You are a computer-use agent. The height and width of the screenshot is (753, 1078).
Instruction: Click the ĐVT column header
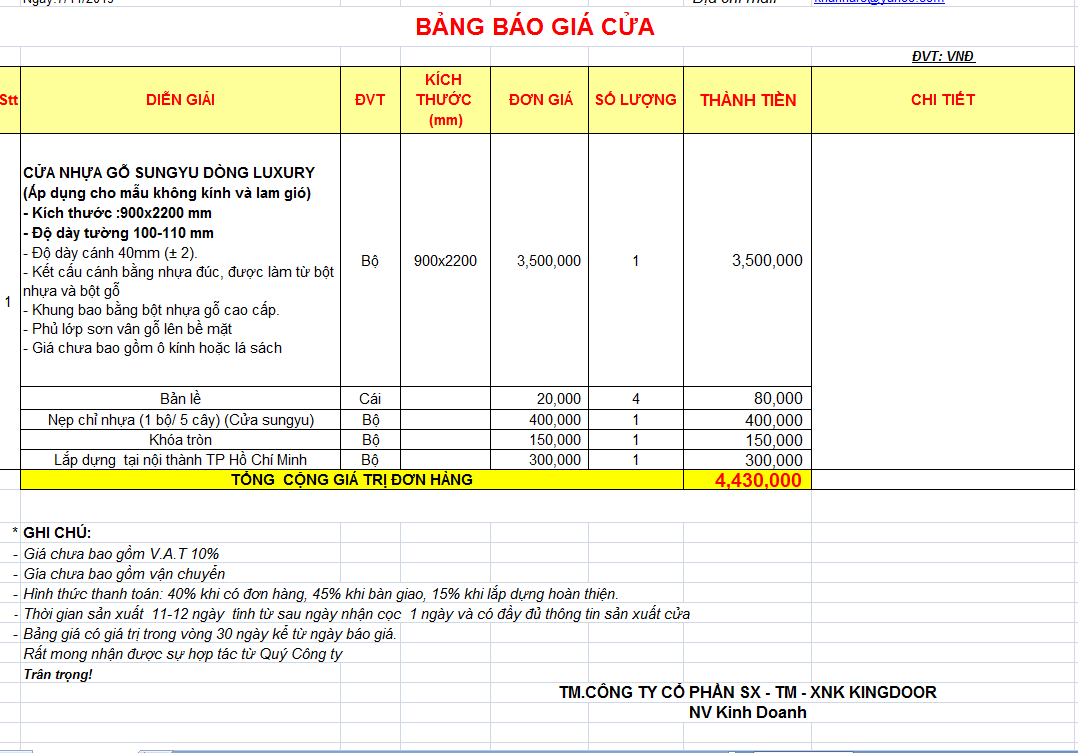tap(371, 100)
